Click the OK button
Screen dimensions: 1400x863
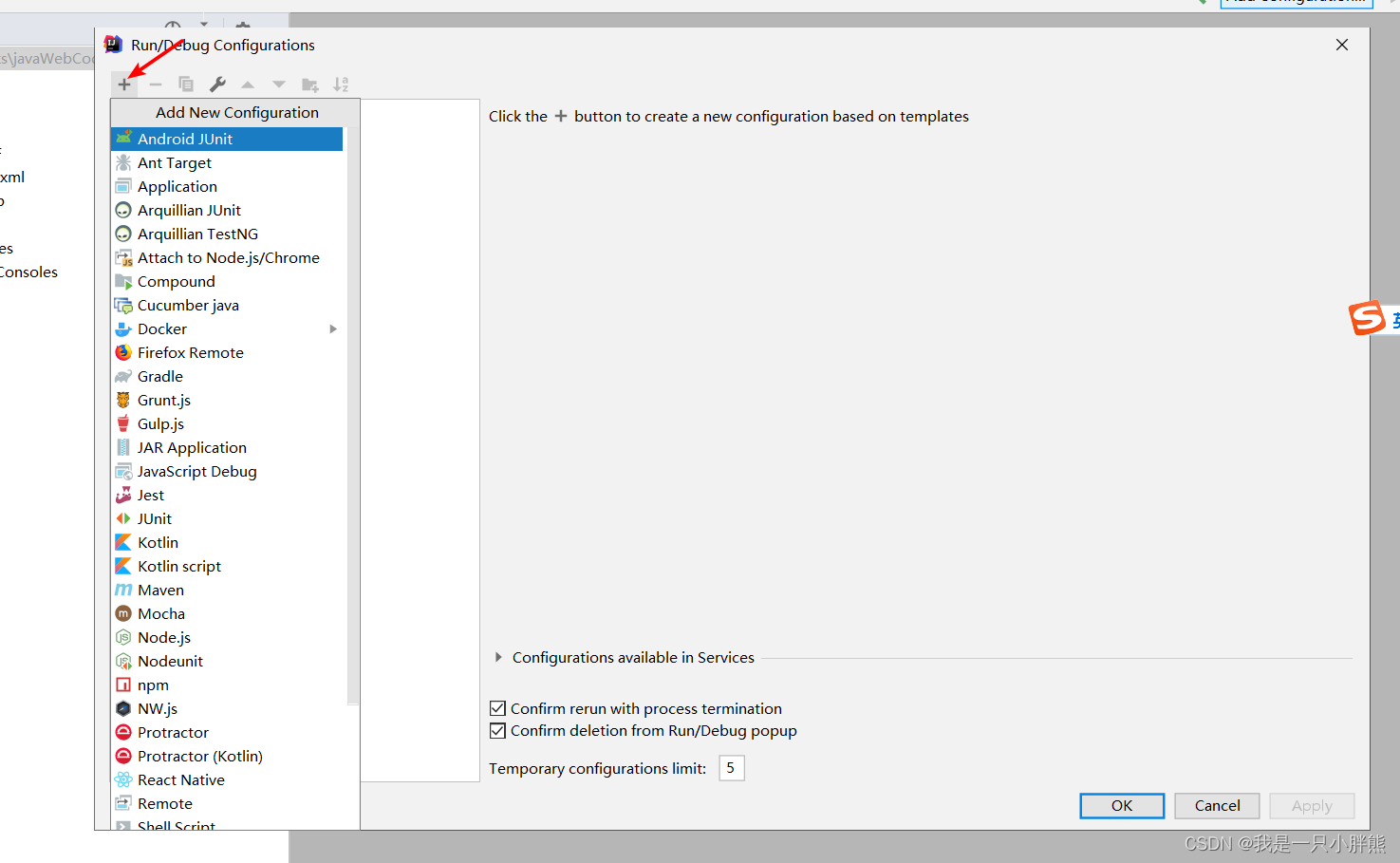click(x=1122, y=805)
